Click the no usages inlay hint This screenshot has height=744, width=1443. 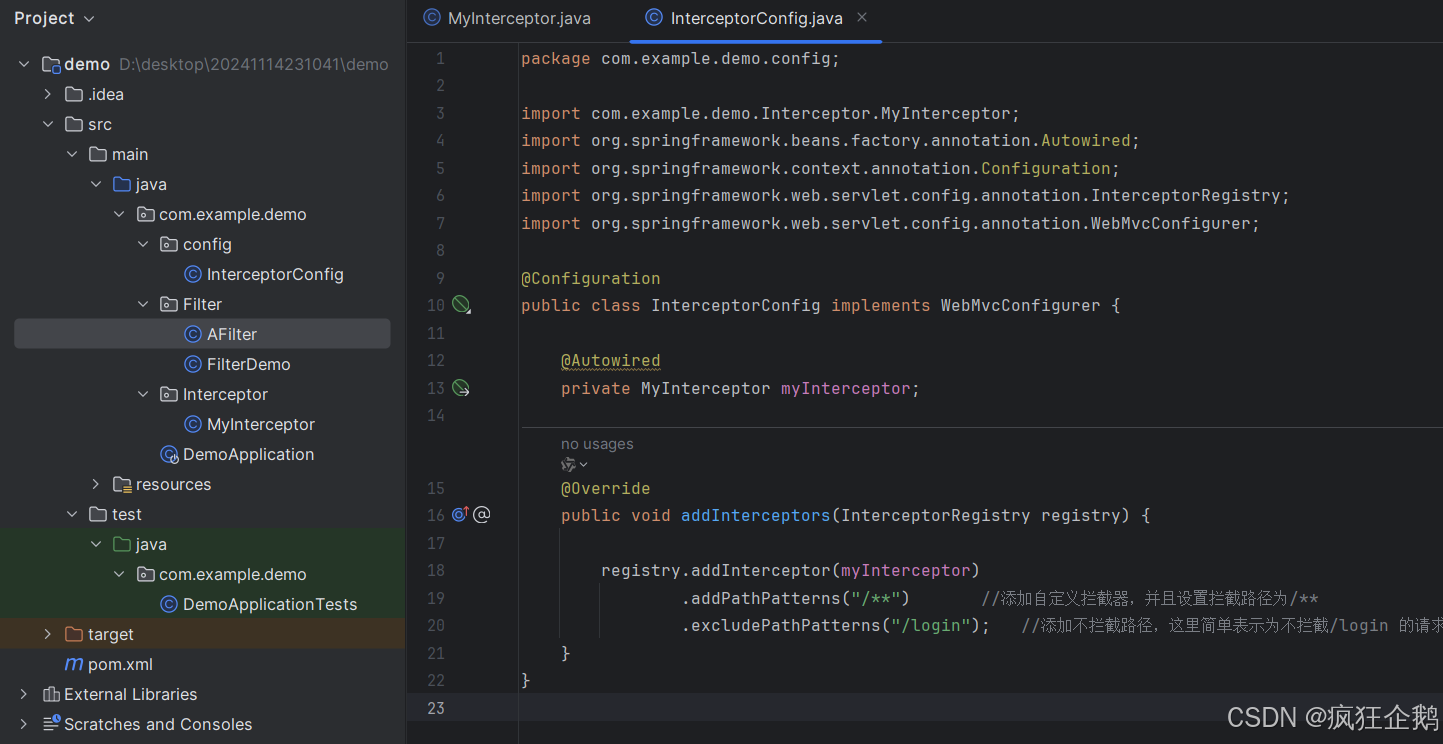tap(597, 443)
